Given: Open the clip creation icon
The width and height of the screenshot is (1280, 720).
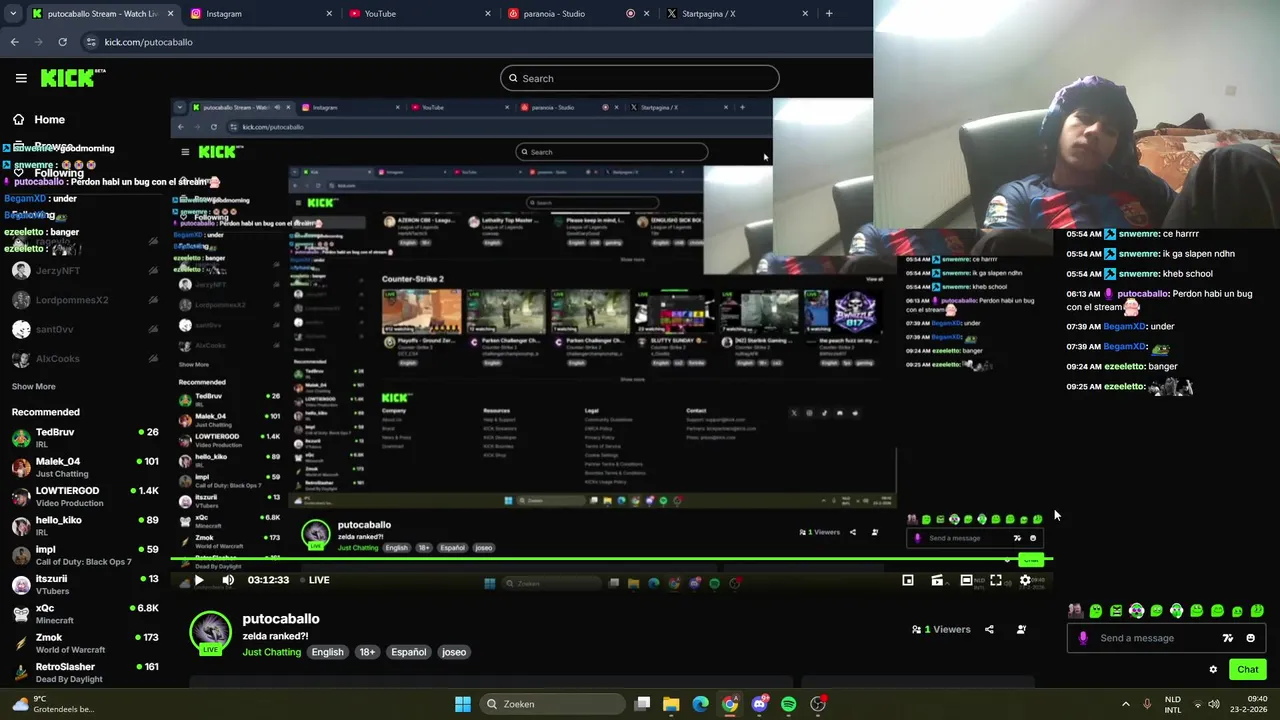Looking at the screenshot, I should (937, 580).
